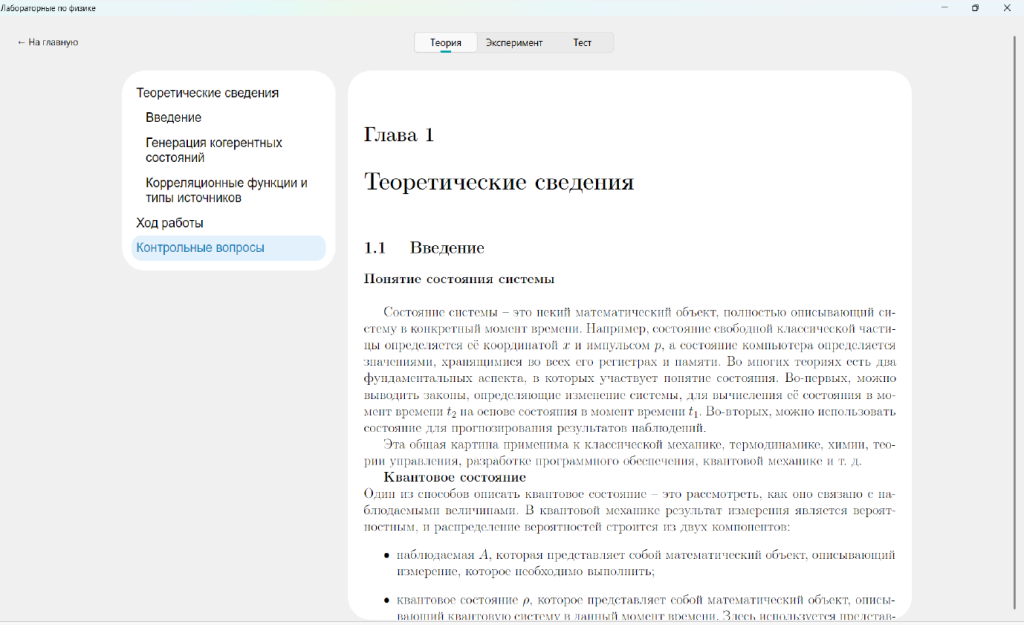
Task: Open Корреляционные функции и типы источников
Action: (226, 190)
